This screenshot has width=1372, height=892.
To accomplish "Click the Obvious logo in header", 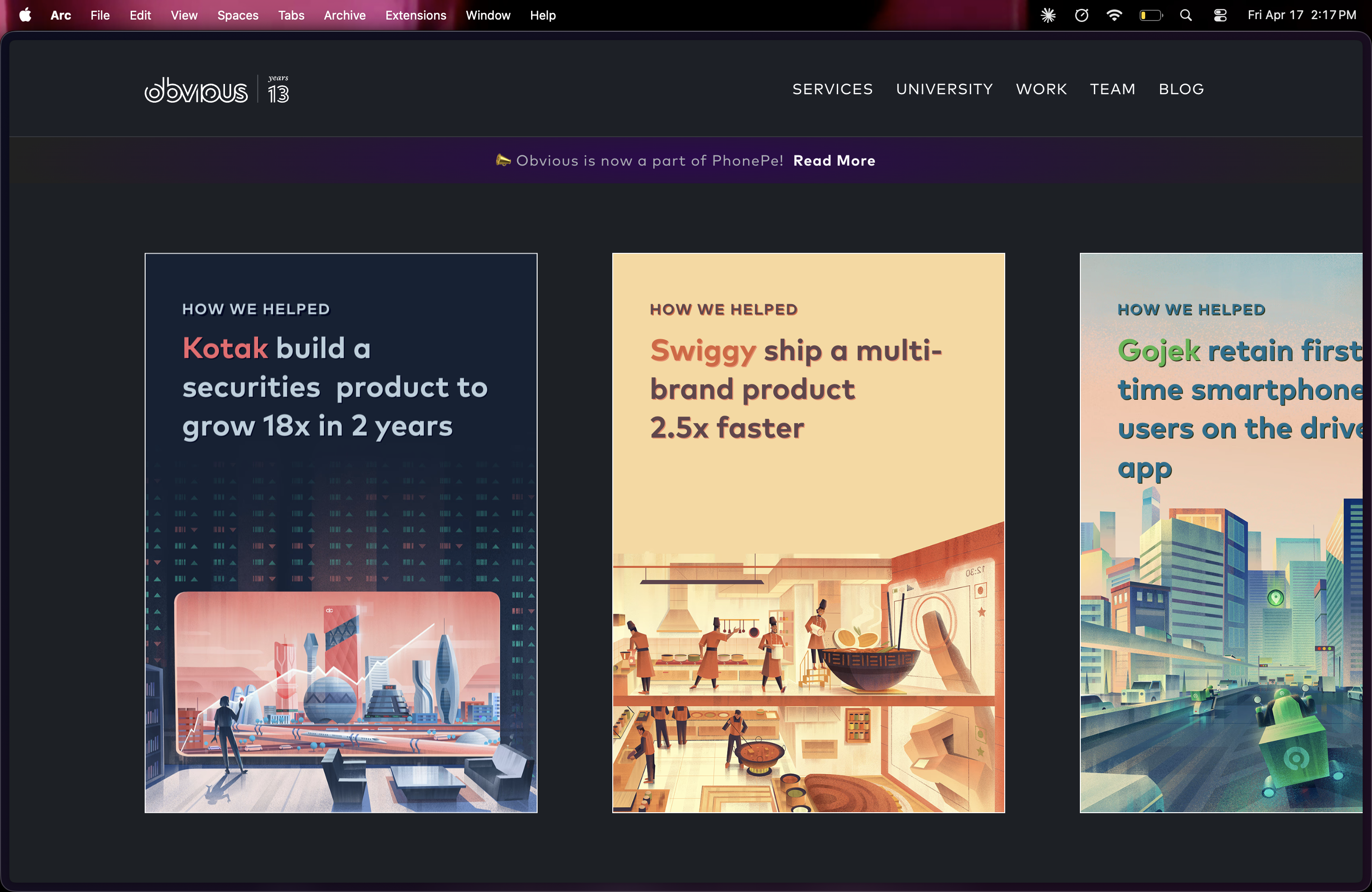I will [x=196, y=91].
